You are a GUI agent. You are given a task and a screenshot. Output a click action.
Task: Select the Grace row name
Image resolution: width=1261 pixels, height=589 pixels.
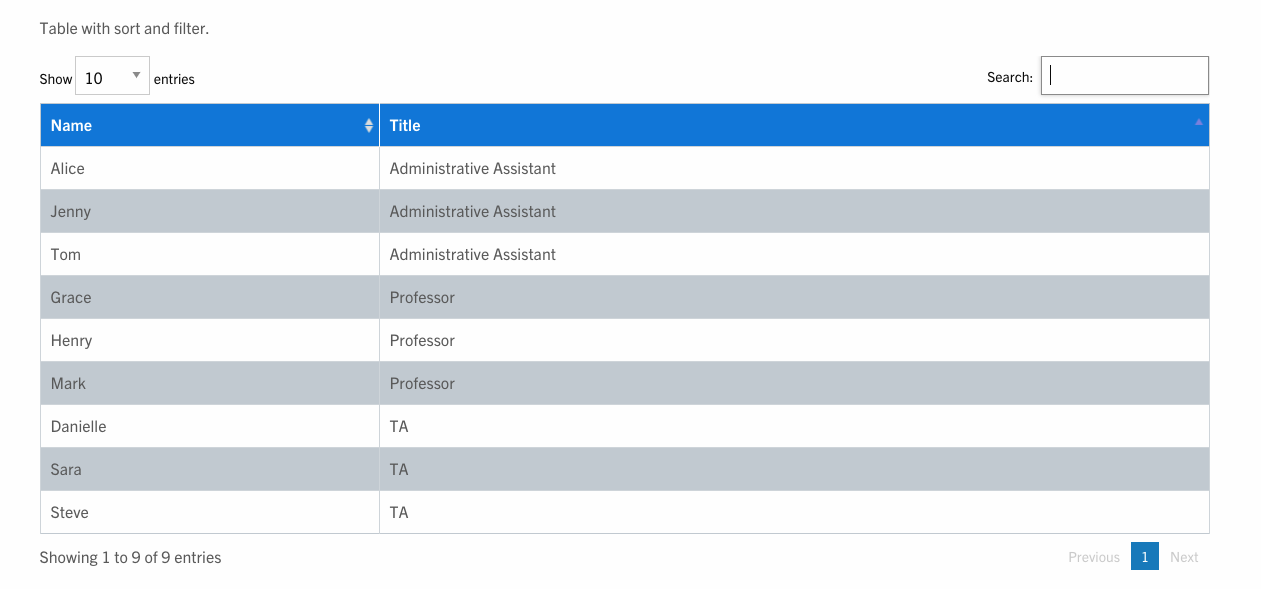click(71, 298)
